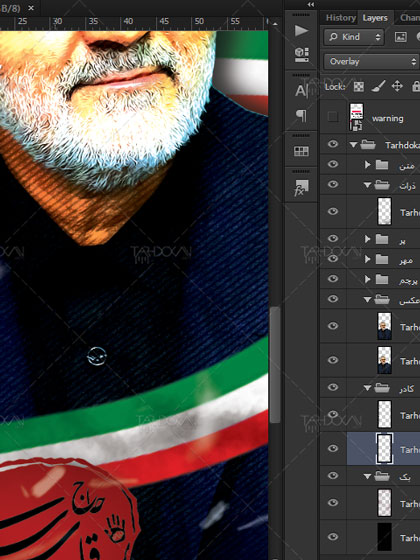Hide the Tarhdoka group
The image size is (420, 560).
click(333, 144)
